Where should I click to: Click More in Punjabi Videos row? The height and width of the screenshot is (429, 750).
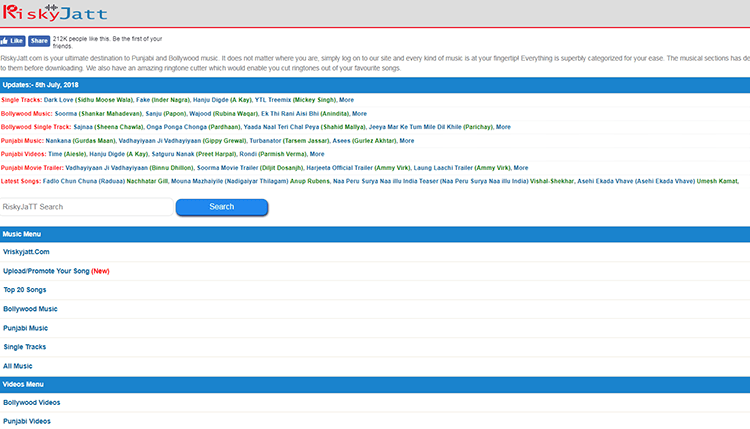click(x=317, y=154)
